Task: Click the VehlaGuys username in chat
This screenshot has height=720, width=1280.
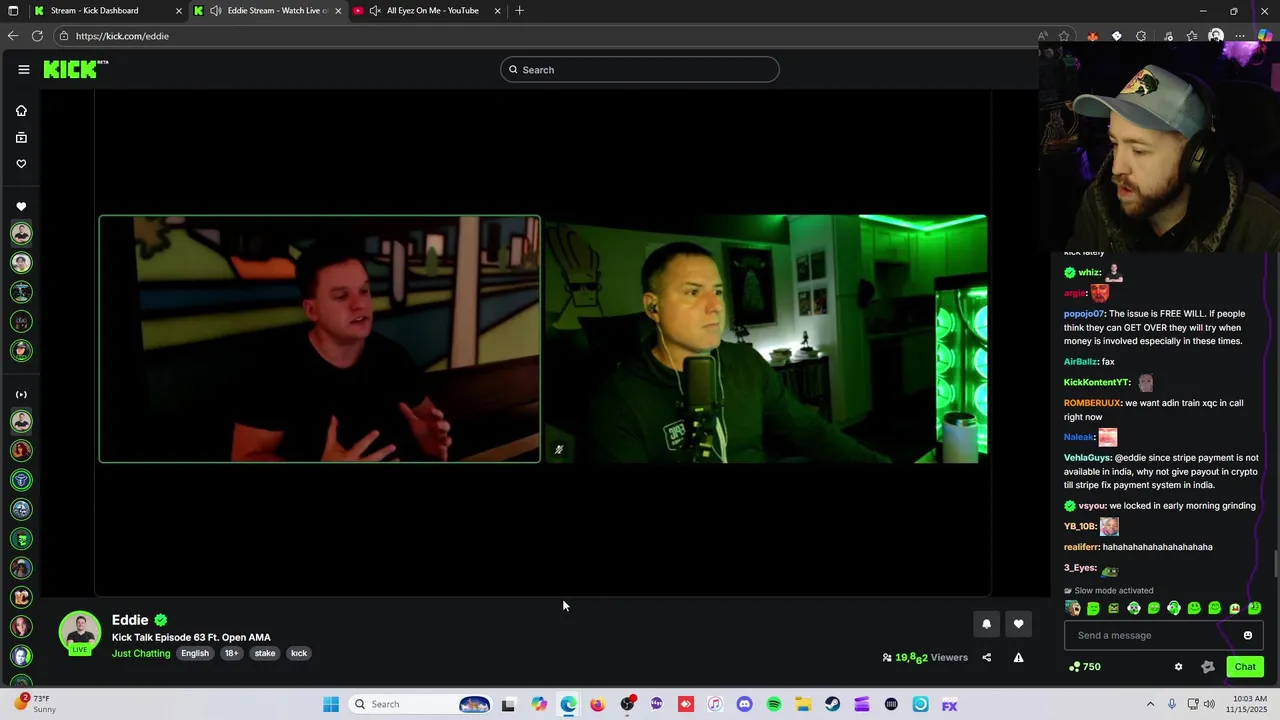Action: pos(1087,458)
